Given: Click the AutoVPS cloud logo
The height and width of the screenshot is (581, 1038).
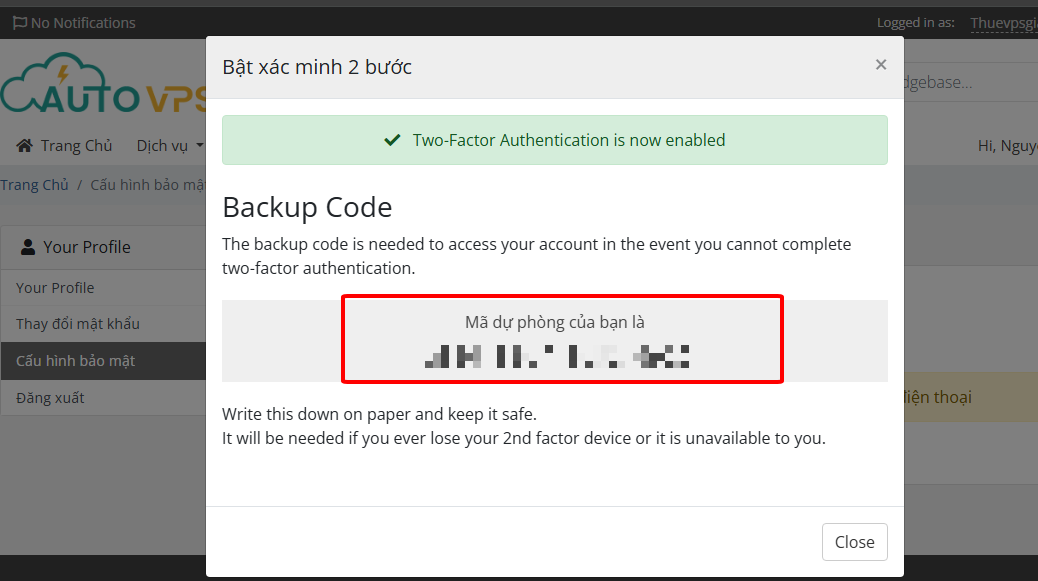Looking at the screenshot, I should point(103,84).
